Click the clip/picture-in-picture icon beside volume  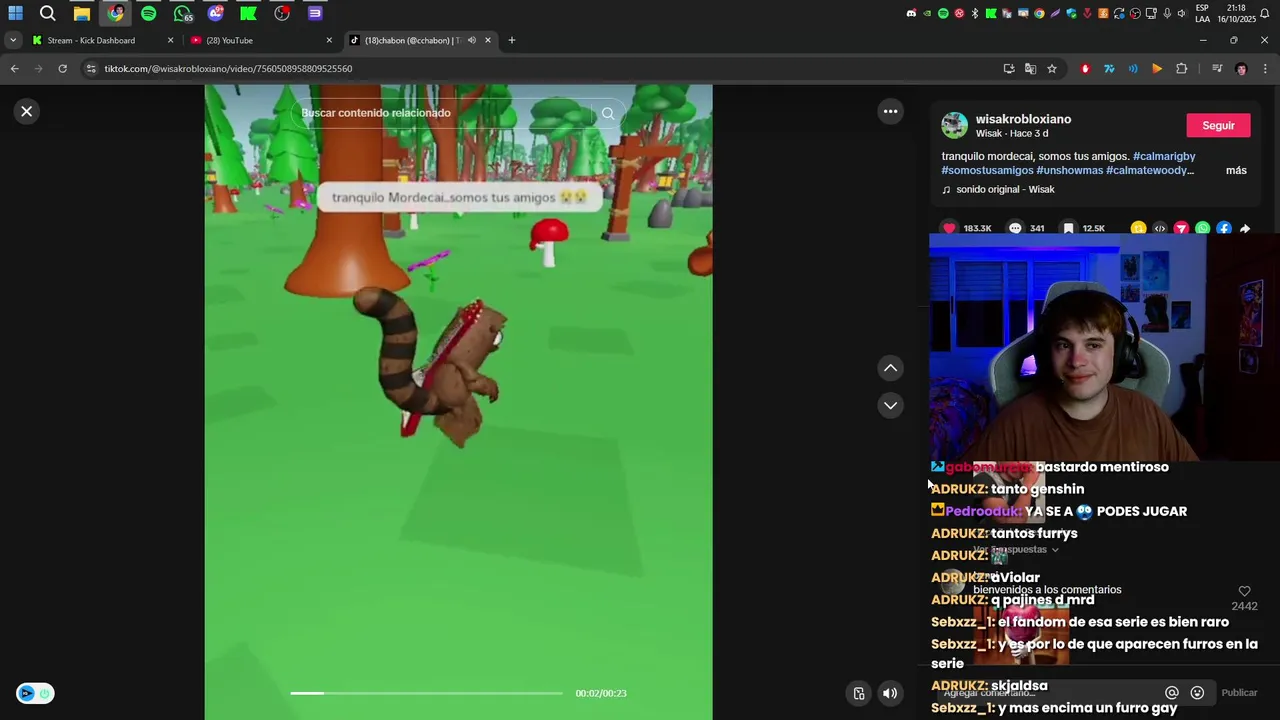[859, 693]
